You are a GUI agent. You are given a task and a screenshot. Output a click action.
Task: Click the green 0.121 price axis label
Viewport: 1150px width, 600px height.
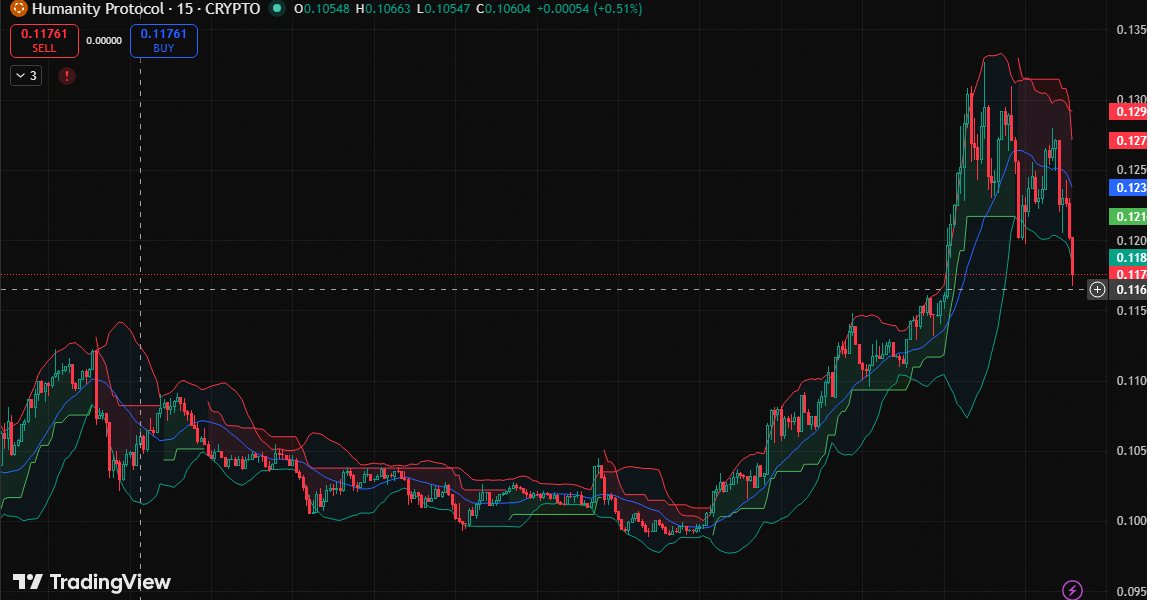(x=1128, y=216)
